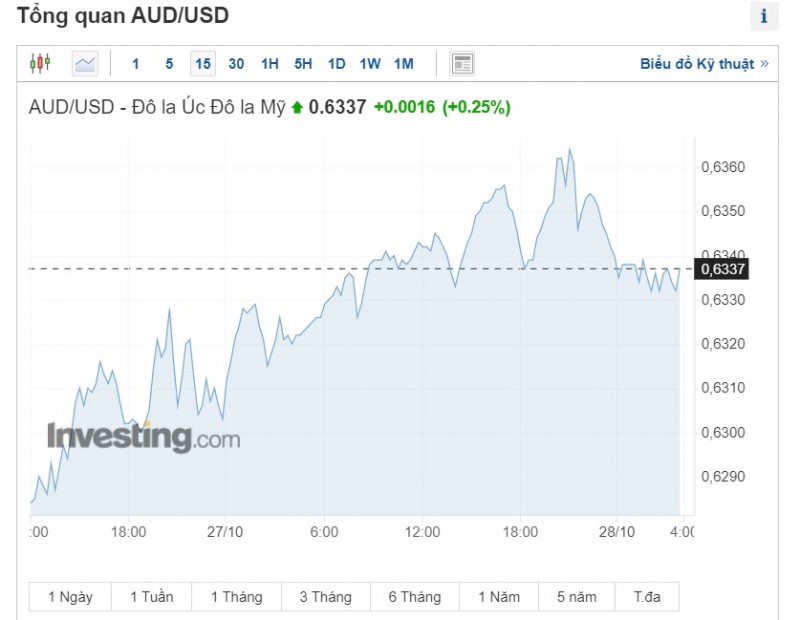This screenshot has width=800, height=620.
Task: Switch to candlestick chart type
Action: coord(40,64)
